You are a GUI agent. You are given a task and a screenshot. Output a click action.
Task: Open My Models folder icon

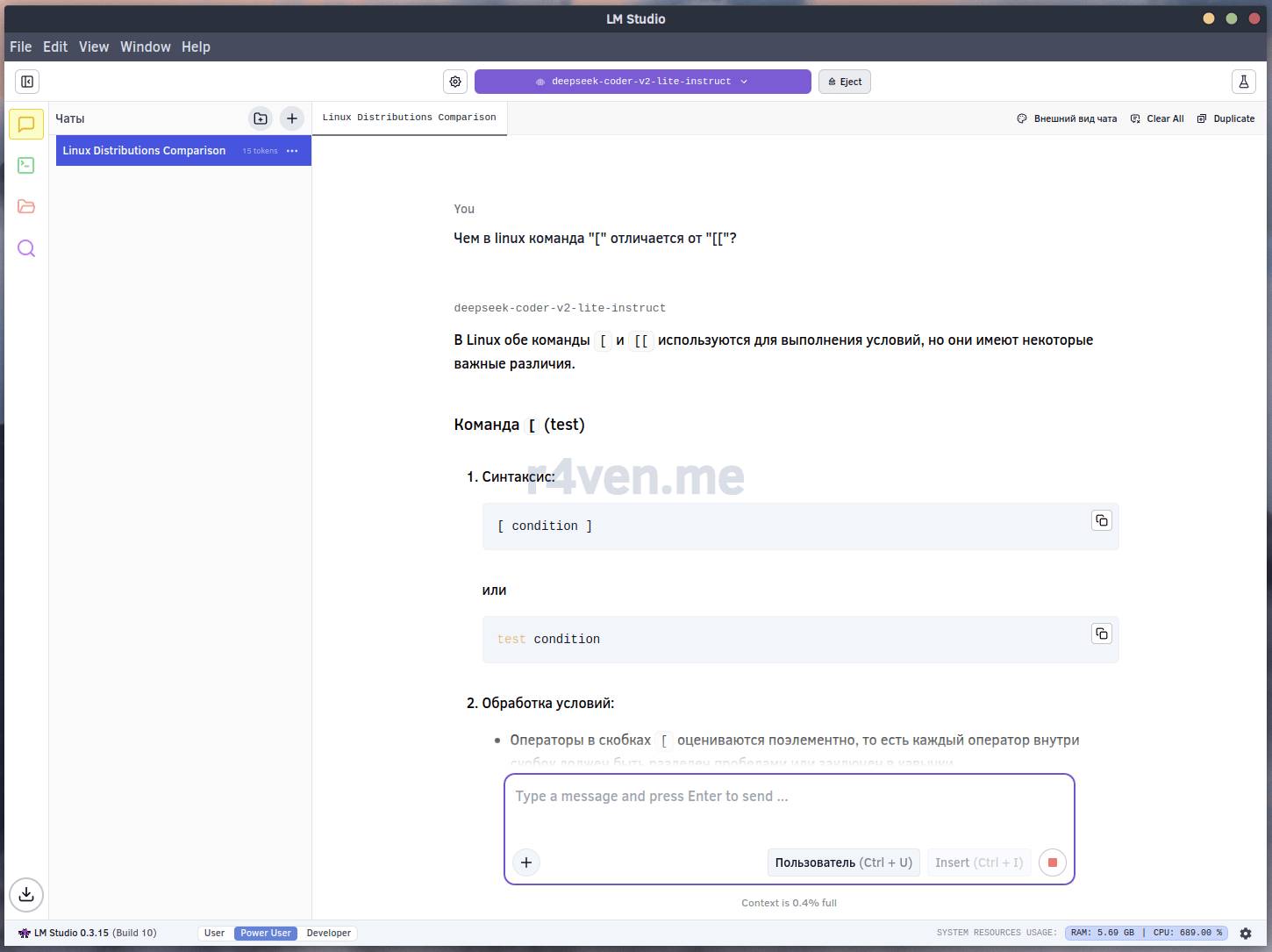(26, 207)
